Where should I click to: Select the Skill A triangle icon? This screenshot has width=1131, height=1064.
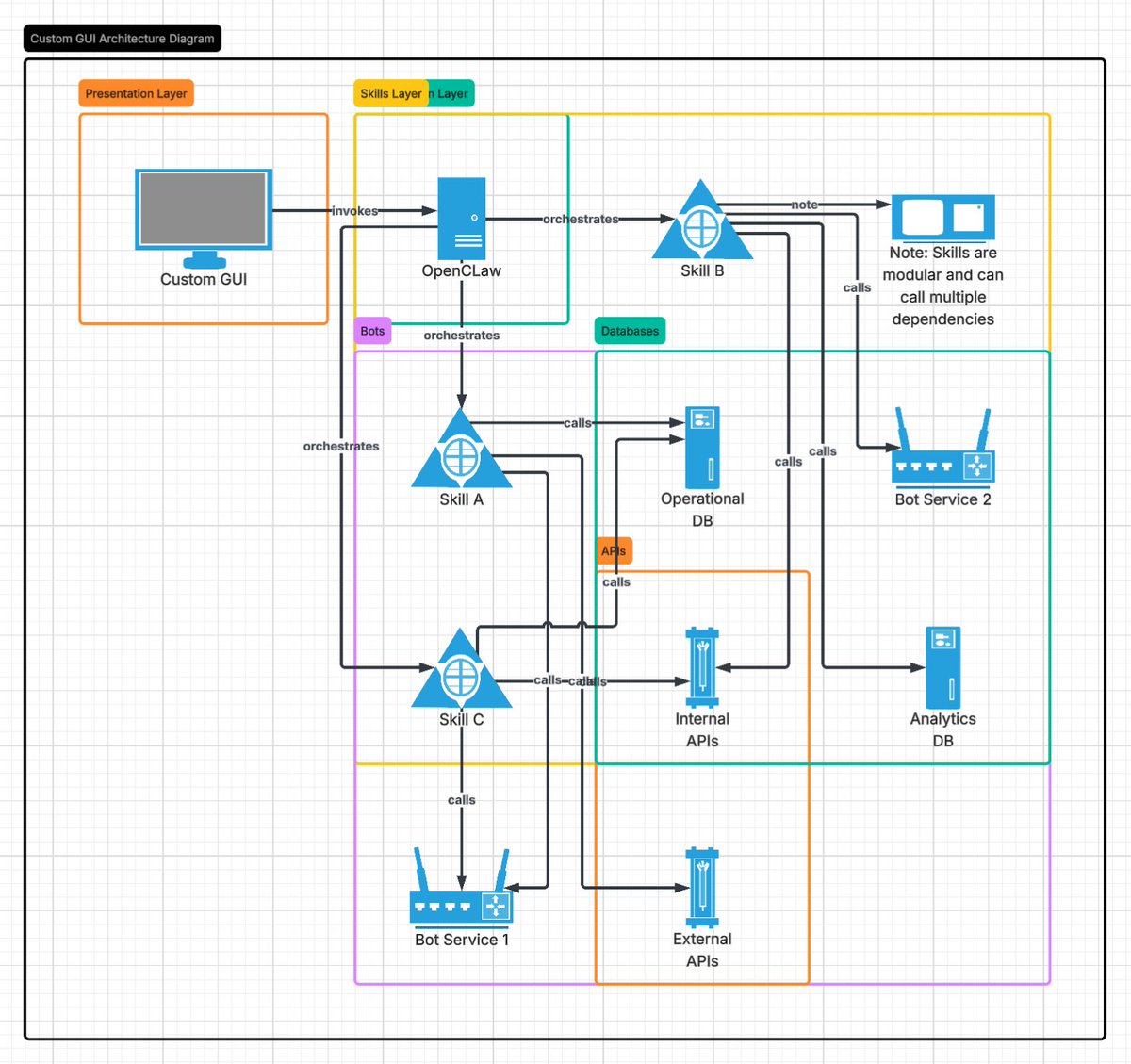(462, 448)
